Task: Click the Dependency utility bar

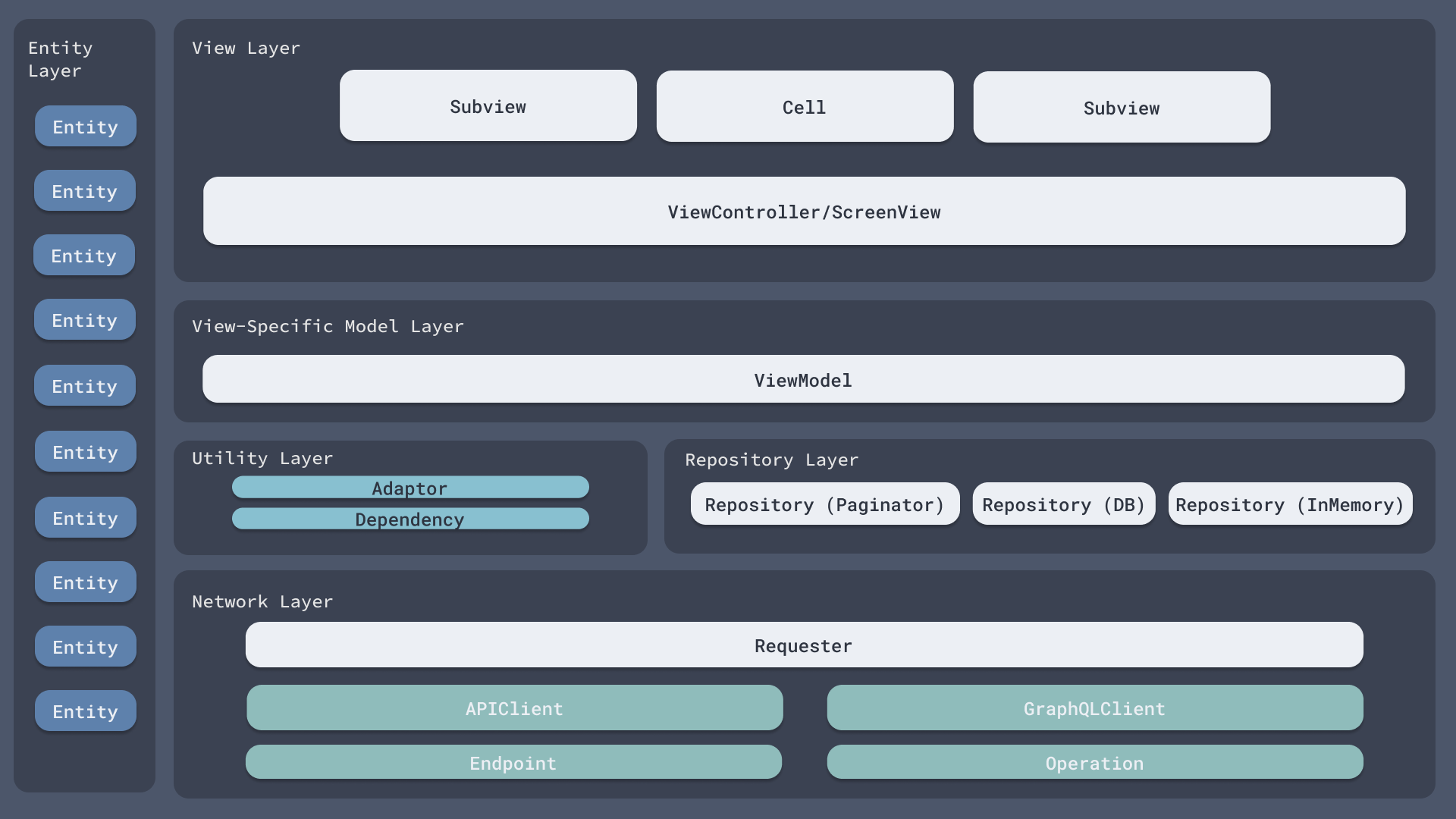Action: (410, 519)
